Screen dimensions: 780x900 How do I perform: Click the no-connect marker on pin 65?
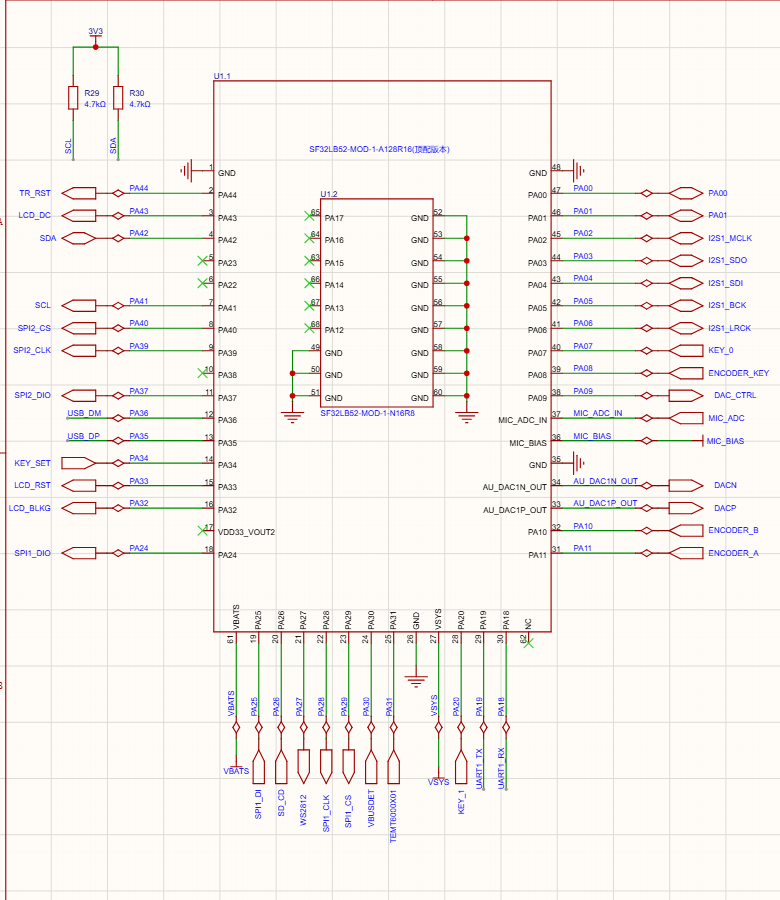[x=306, y=215]
